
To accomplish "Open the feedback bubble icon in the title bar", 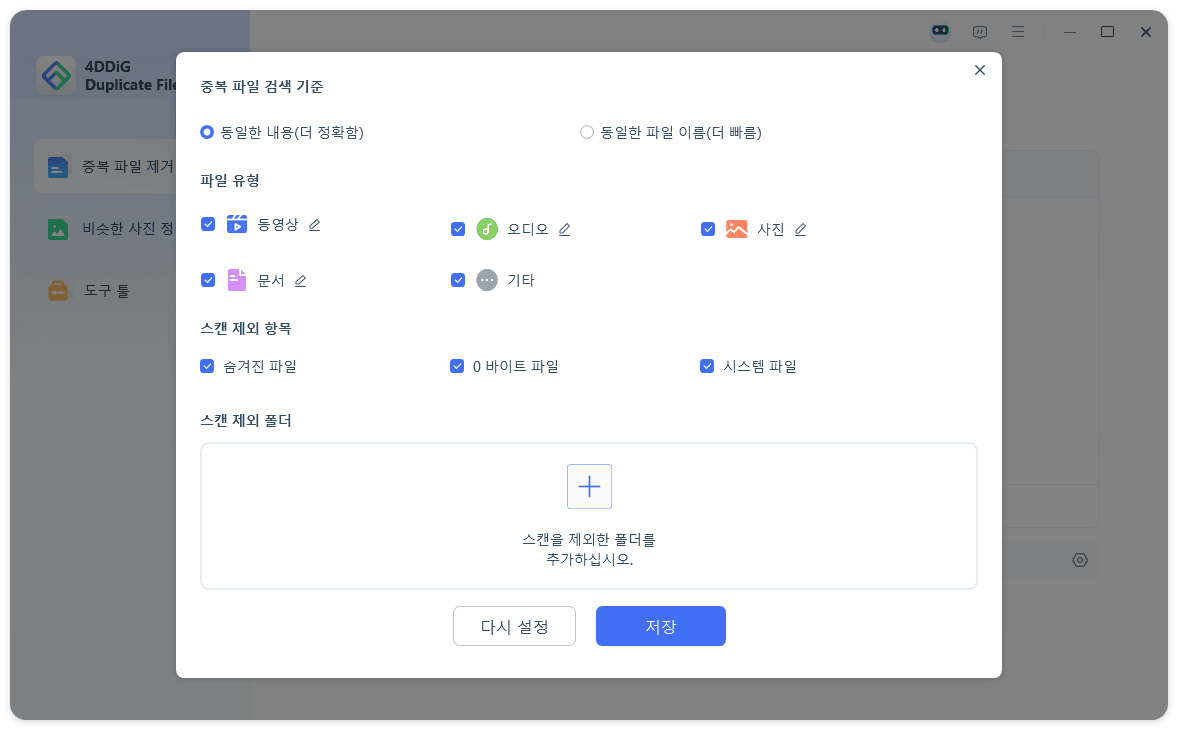I will point(979,31).
